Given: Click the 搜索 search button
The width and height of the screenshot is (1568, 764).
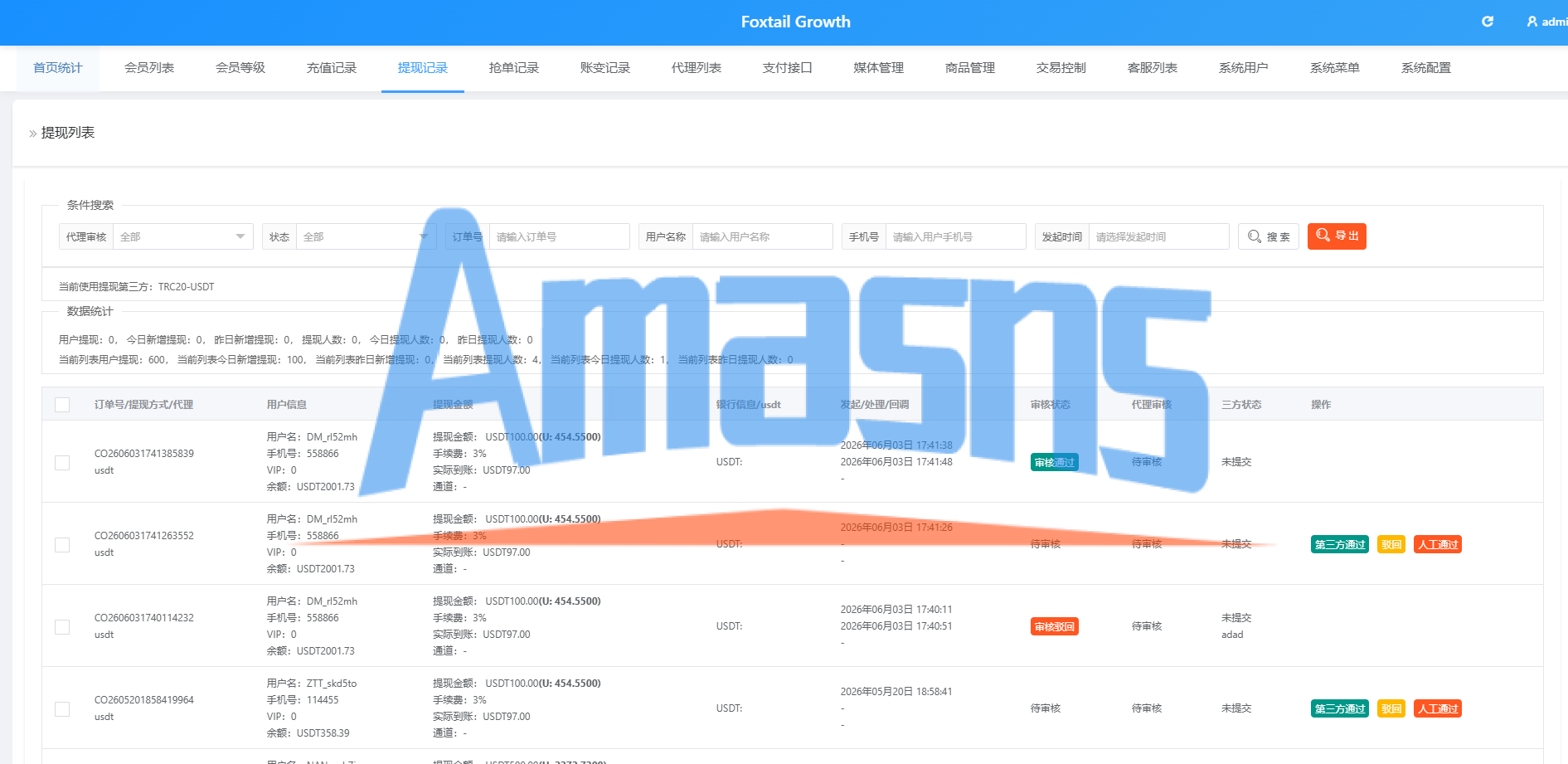Looking at the screenshot, I should pos(1269,236).
